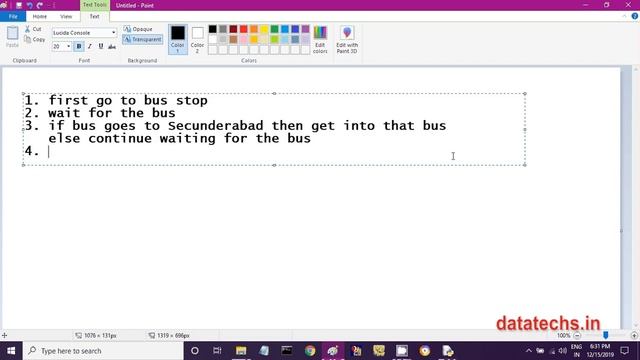
Task: Open the notification center icon
Action: [624, 351]
